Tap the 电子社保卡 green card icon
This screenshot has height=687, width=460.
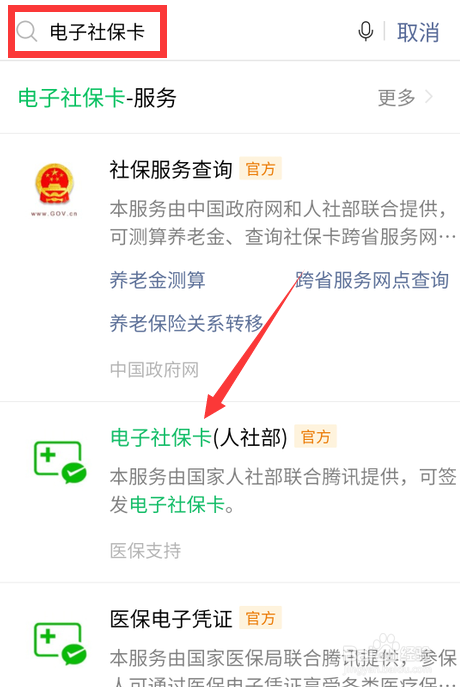60,462
